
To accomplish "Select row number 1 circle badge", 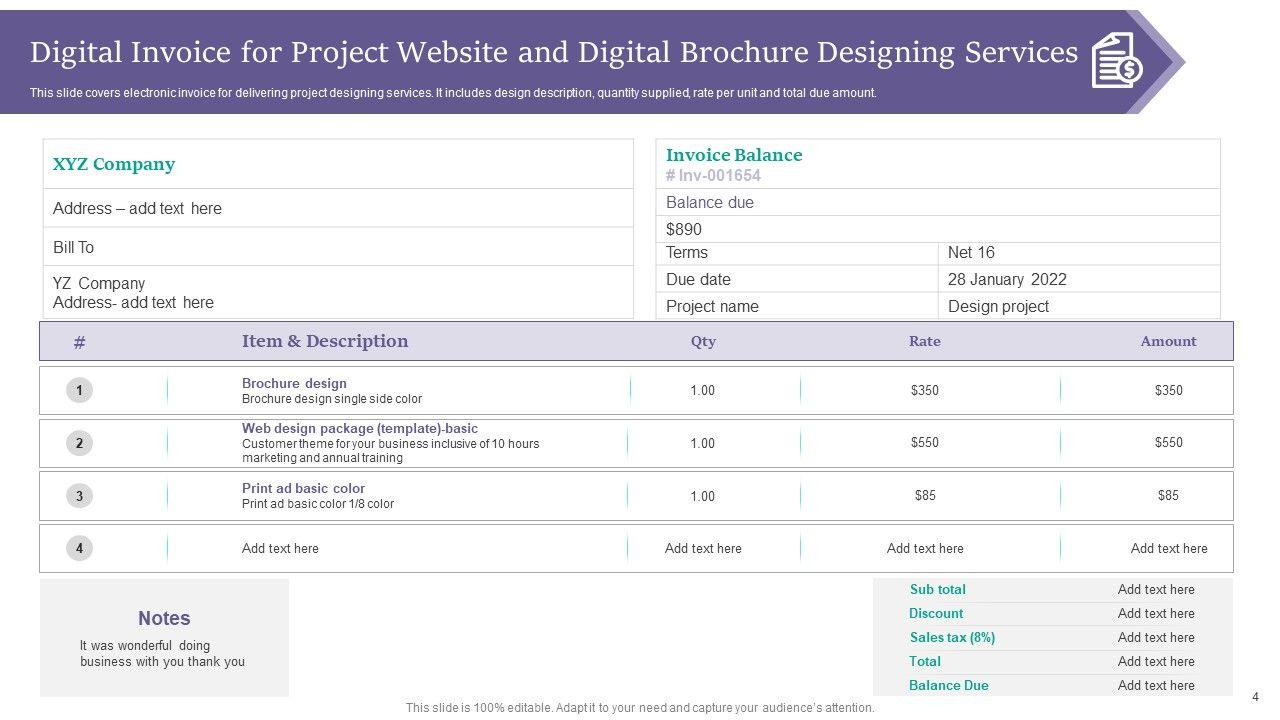I will click(79, 390).
